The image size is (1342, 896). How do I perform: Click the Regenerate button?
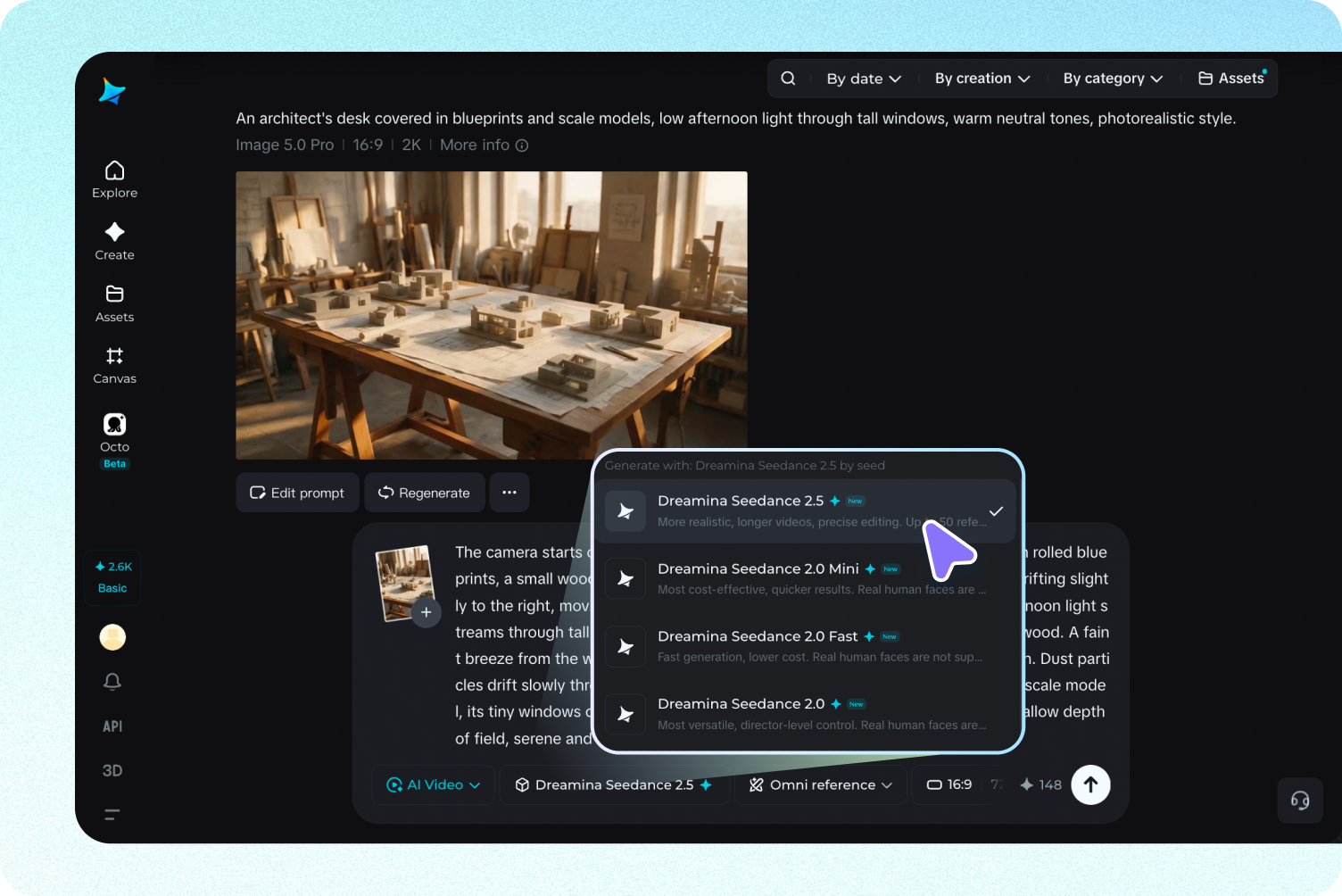click(x=425, y=493)
